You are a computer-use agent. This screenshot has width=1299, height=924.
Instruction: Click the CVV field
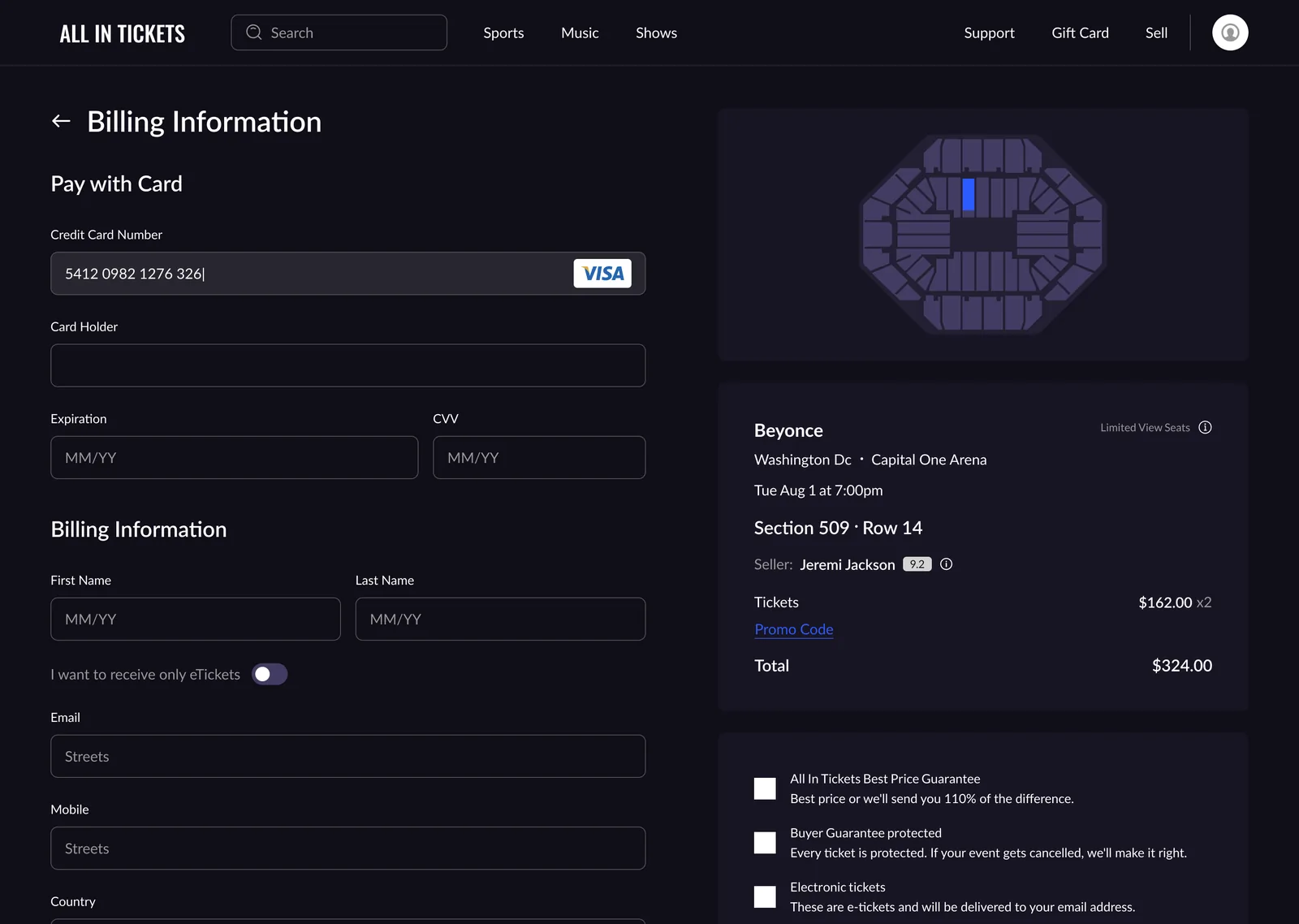pyautogui.click(x=539, y=457)
